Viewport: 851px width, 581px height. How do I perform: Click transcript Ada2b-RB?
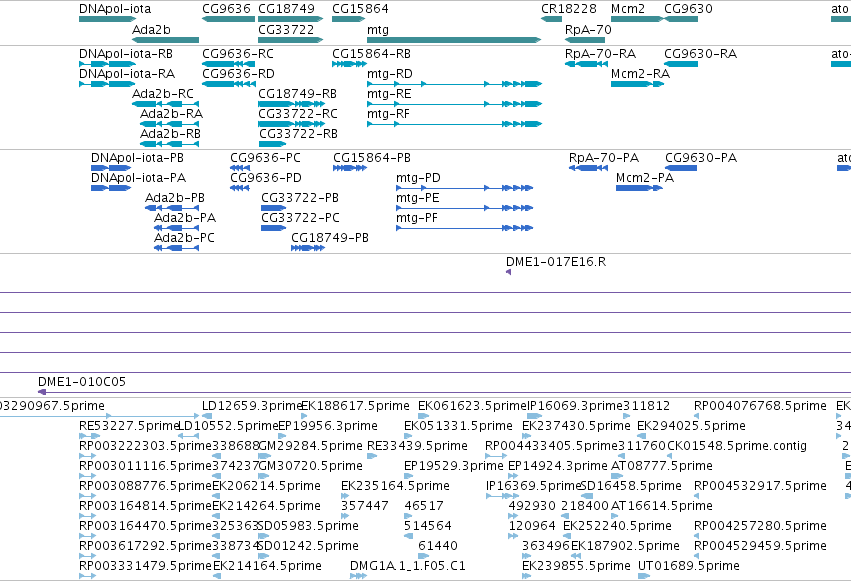click(x=169, y=144)
